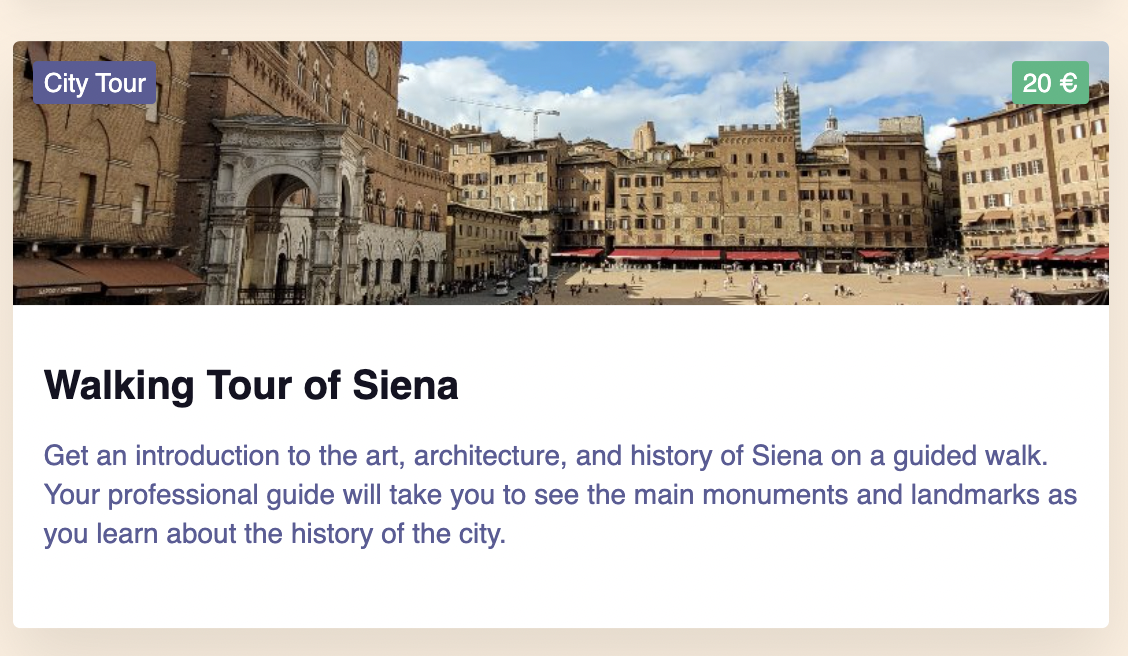Screen dimensions: 1128x656
Task: Open the Walking Tour of Siena title
Action: tap(251, 385)
